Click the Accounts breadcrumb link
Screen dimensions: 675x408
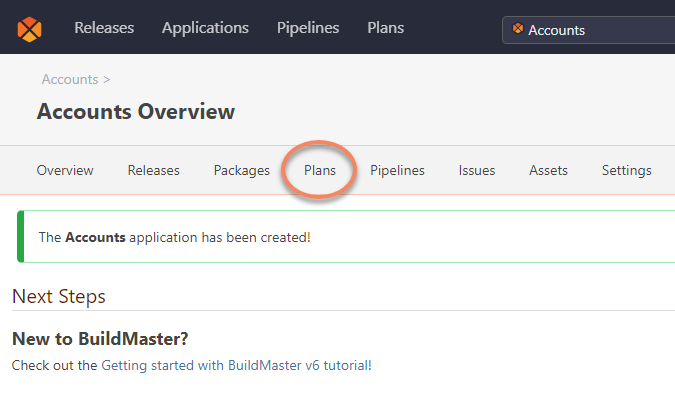69,79
